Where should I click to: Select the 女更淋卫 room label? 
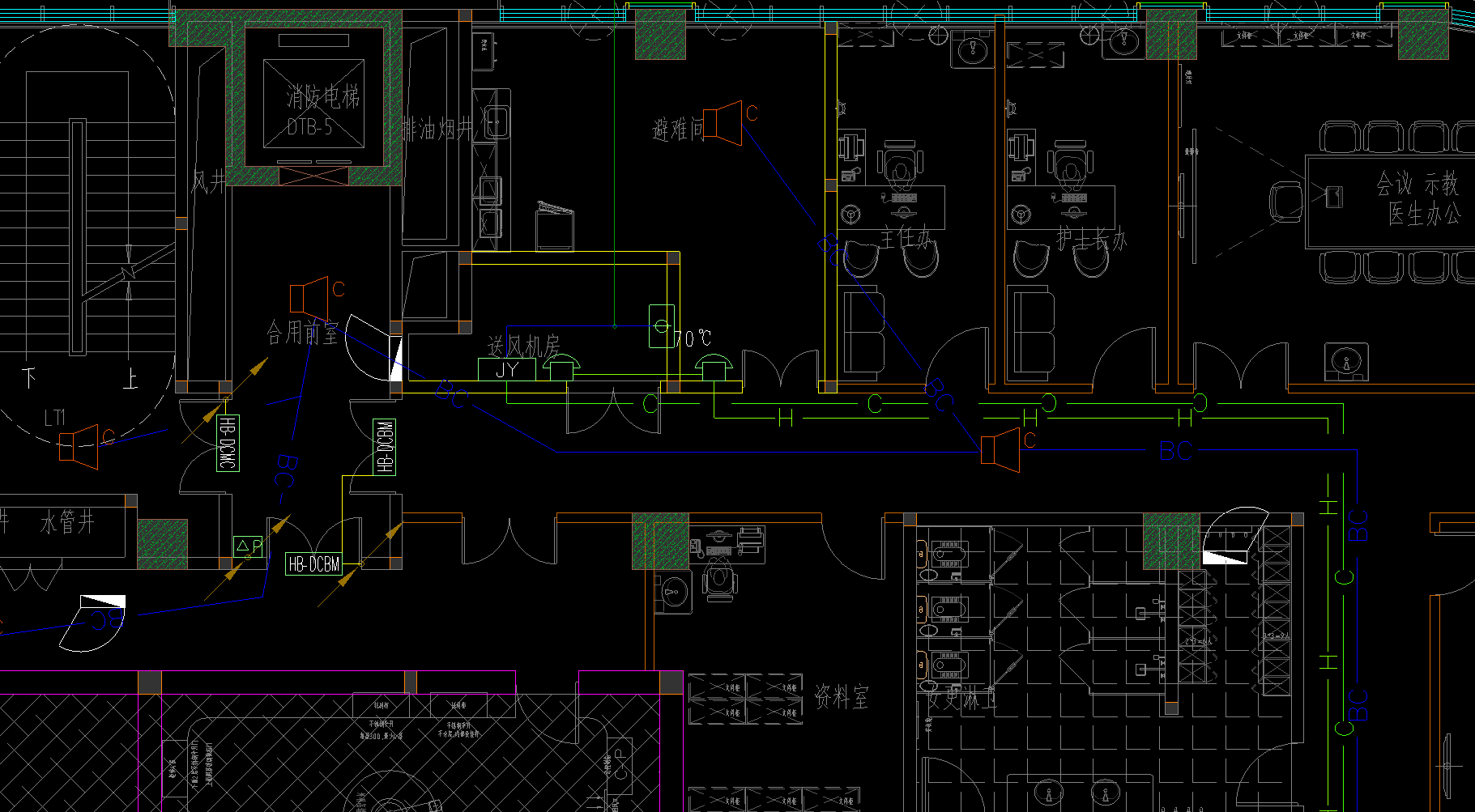point(961,699)
